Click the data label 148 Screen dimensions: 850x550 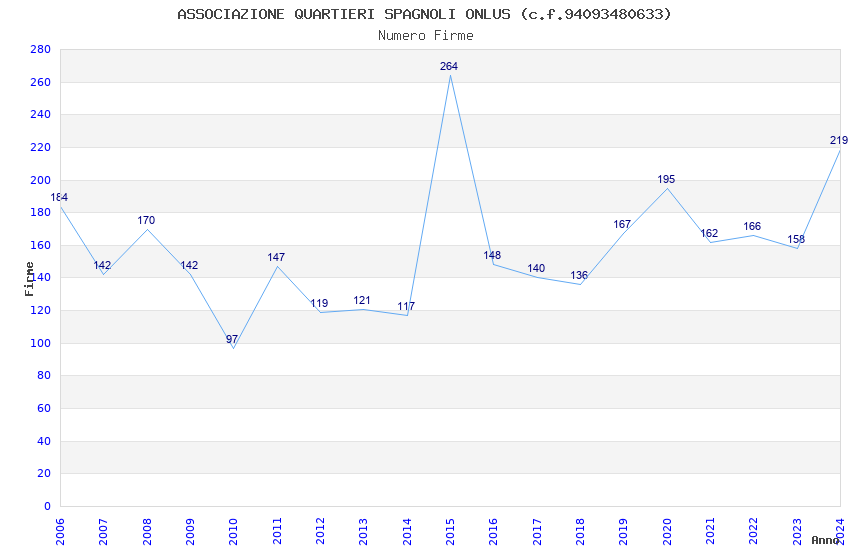tap(492, 255)
